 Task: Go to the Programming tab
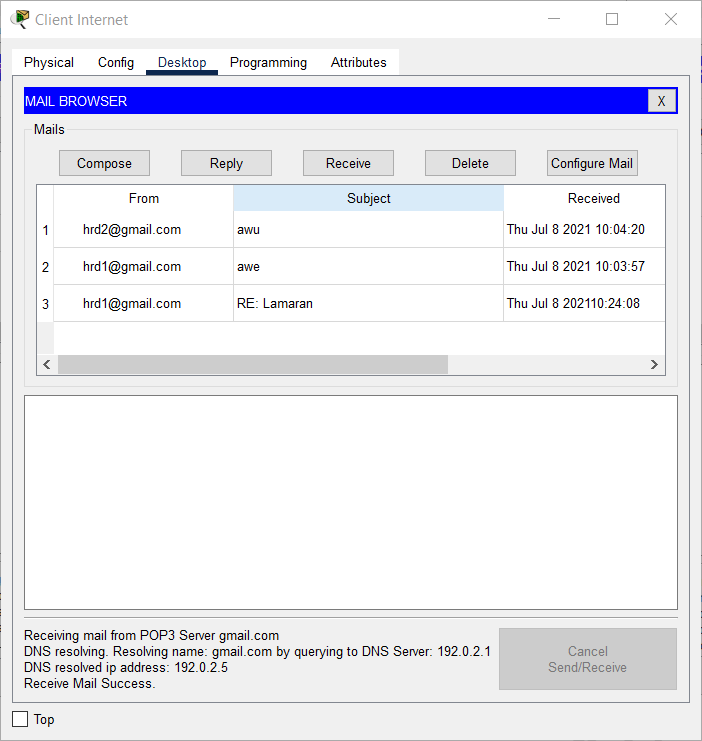[268, 62]
